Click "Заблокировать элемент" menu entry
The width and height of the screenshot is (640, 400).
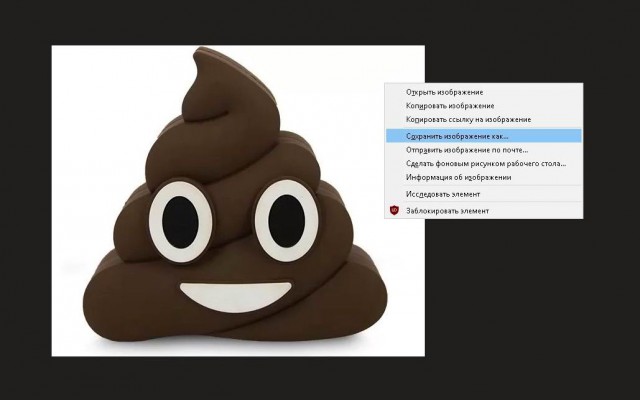[483, 211]
